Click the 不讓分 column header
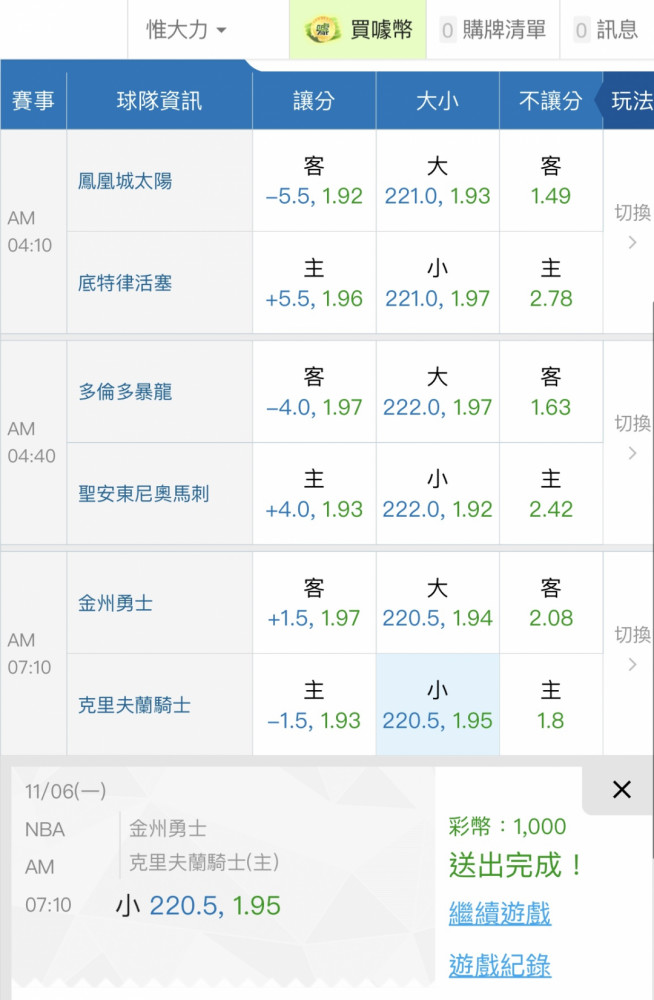 click(x=550, y=100)
